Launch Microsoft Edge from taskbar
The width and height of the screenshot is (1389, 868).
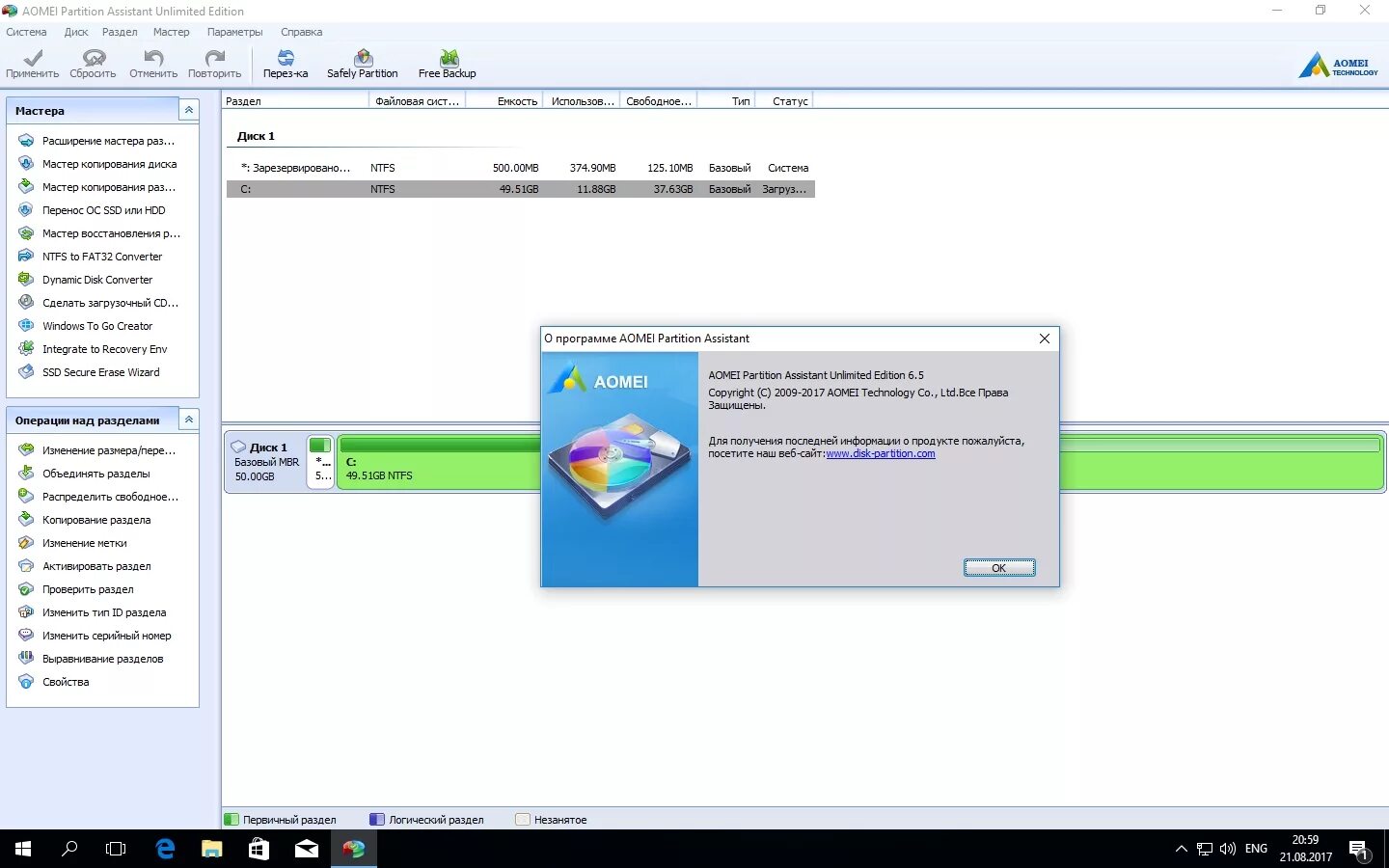coord(165,849)
